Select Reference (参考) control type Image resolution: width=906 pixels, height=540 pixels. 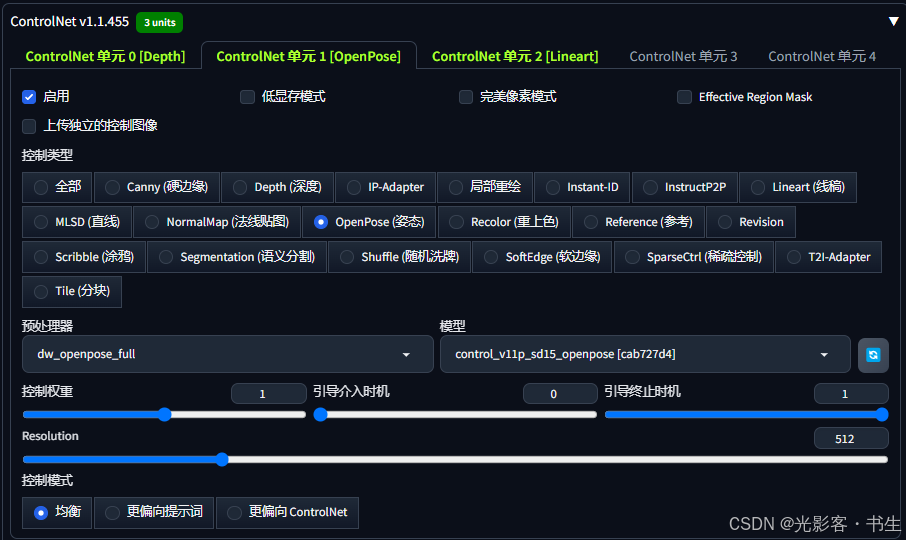pyautogui.click(x=638, y=222)
